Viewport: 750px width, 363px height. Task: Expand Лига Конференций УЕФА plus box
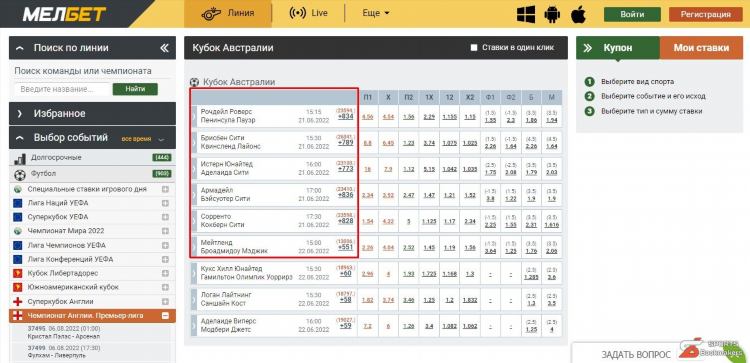click(165, 259)
